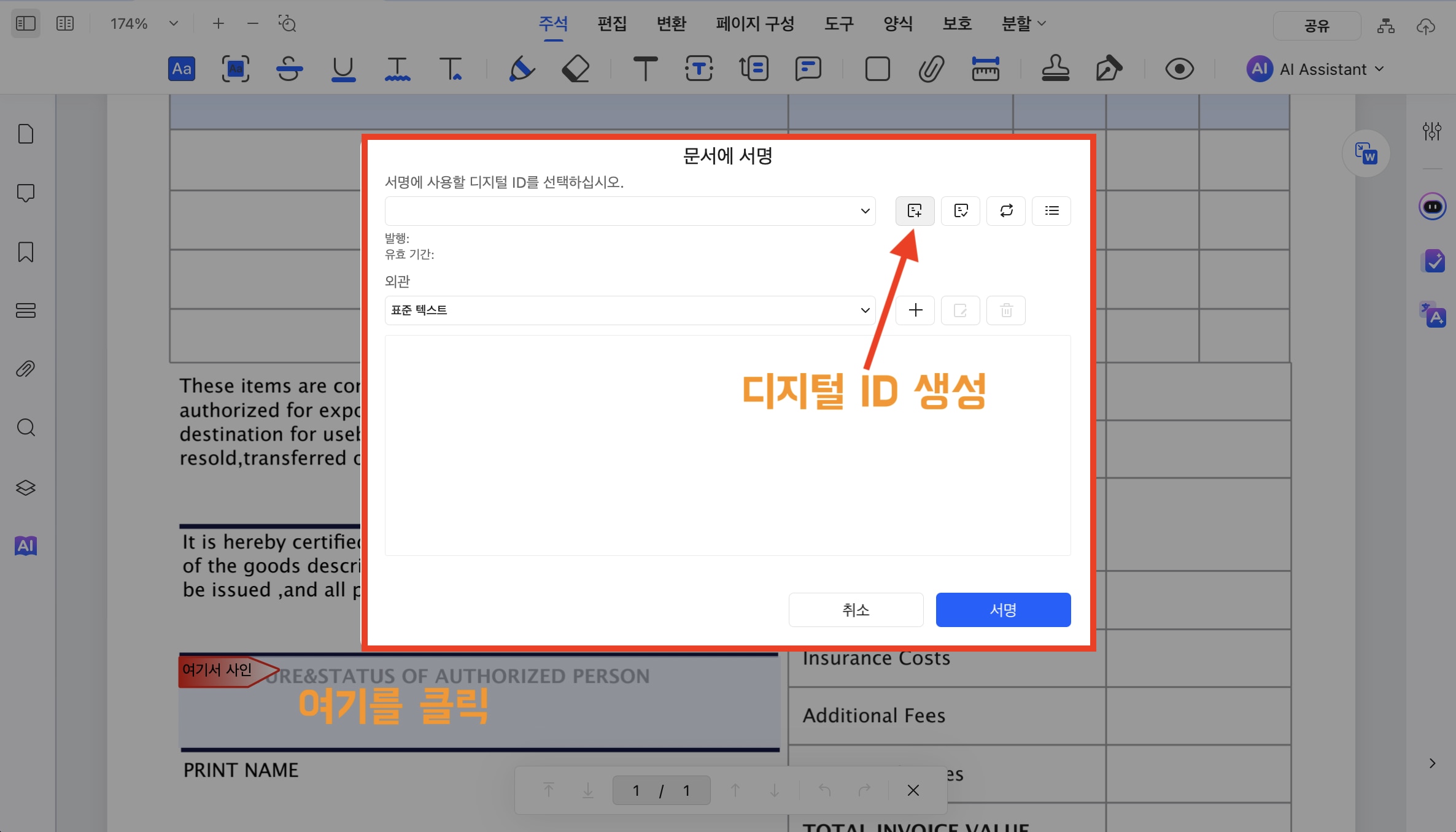1456x832 pixels.
Task: Select the eraser tool
Action: [575, 69]
